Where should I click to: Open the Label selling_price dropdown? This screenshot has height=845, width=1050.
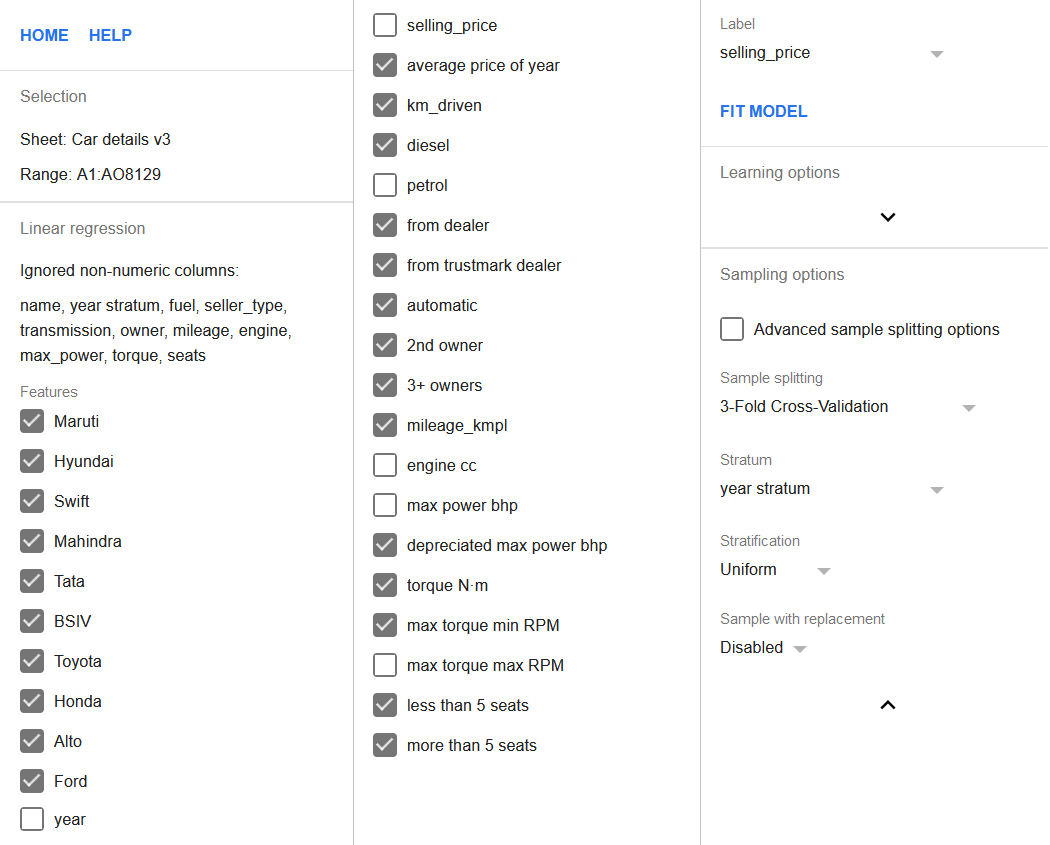pos(832,53)
